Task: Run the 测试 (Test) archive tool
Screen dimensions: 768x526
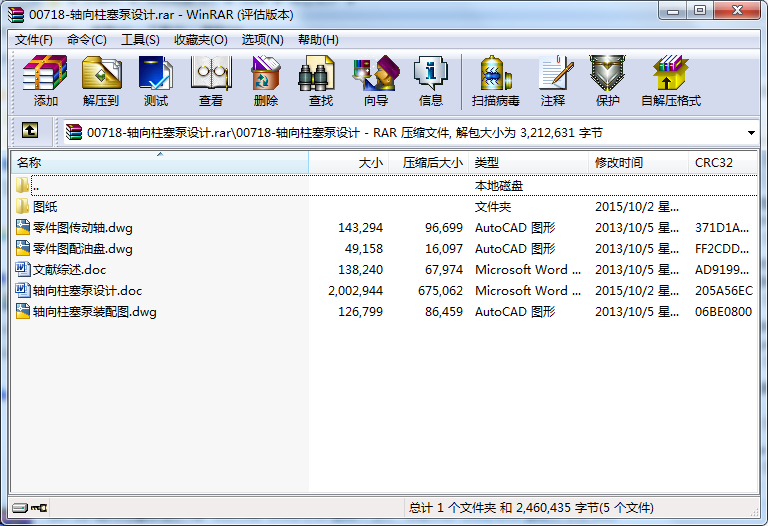Action: pyautogui.click(x=156, y=81)
